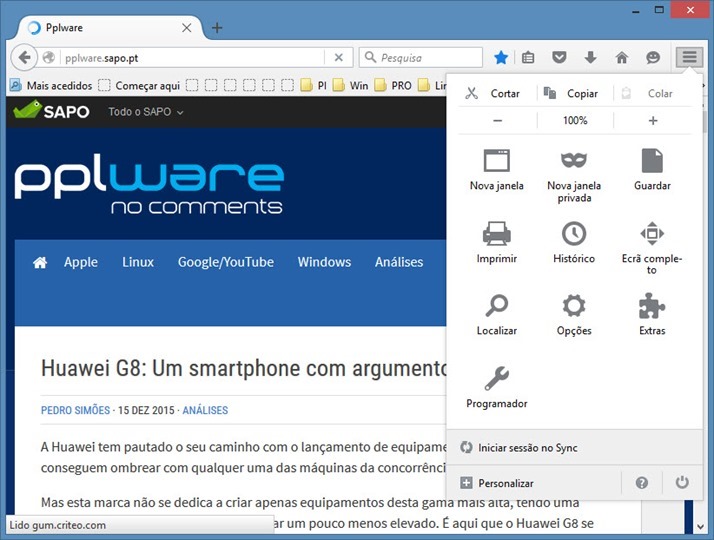This screenshot has width=714, height=540.
Task: Open Programador wrench icon
Action: 496,378
